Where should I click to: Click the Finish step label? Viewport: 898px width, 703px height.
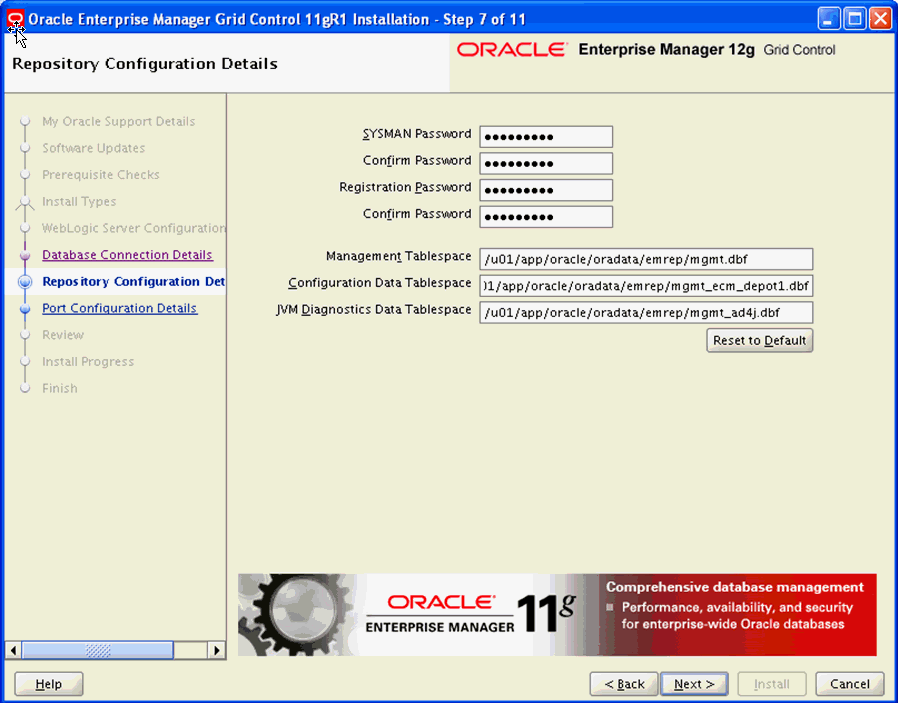point(60,388)
